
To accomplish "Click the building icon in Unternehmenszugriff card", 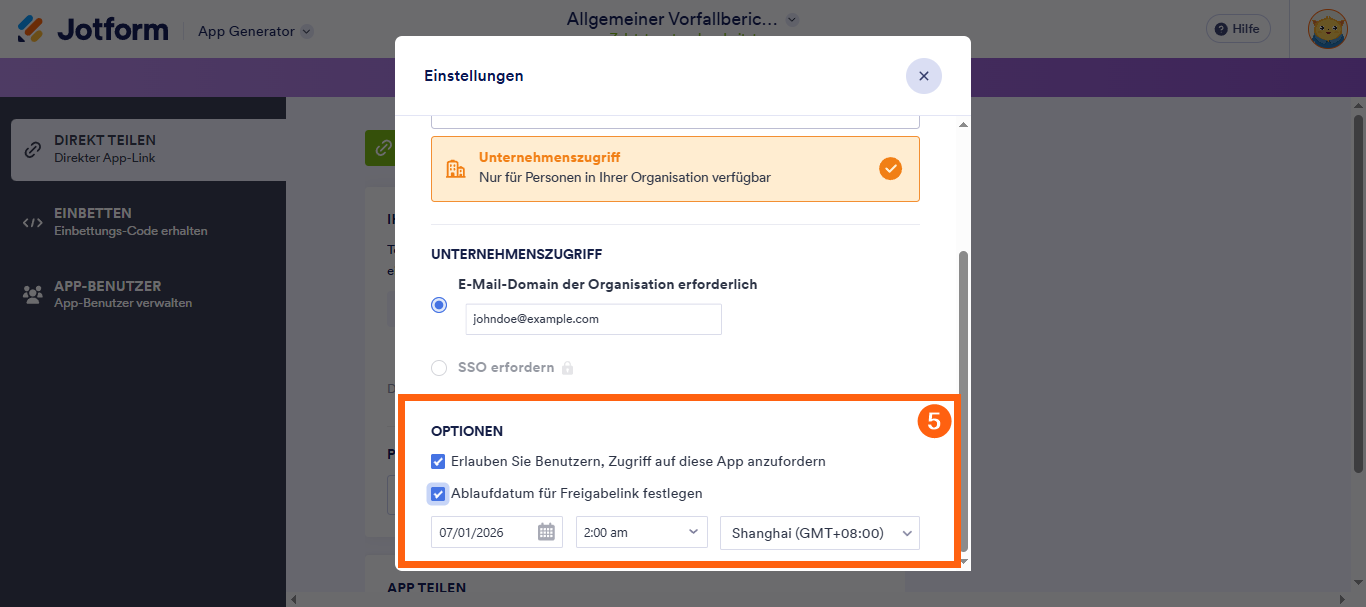I will click(456, 169).
